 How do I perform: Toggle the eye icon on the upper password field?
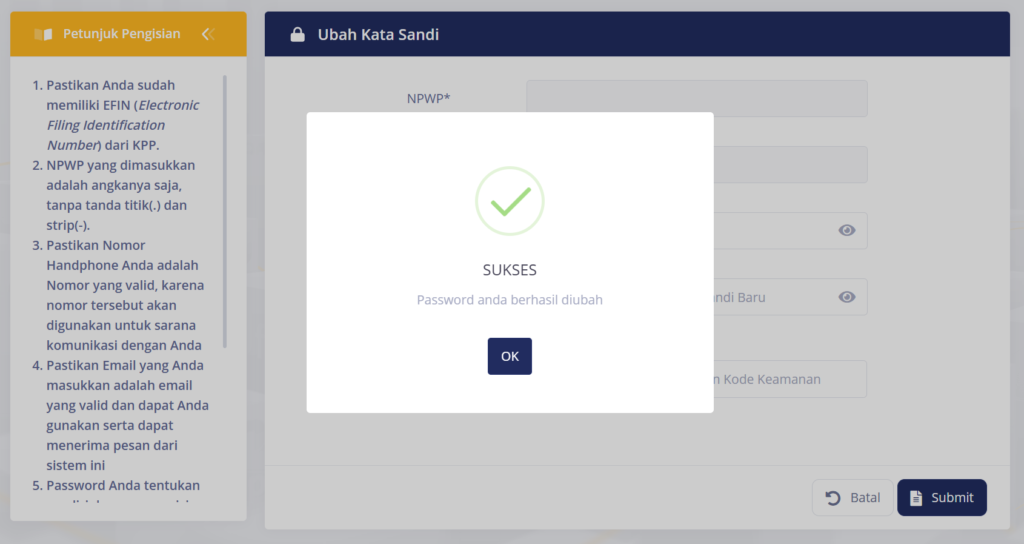tap(847, 230)
